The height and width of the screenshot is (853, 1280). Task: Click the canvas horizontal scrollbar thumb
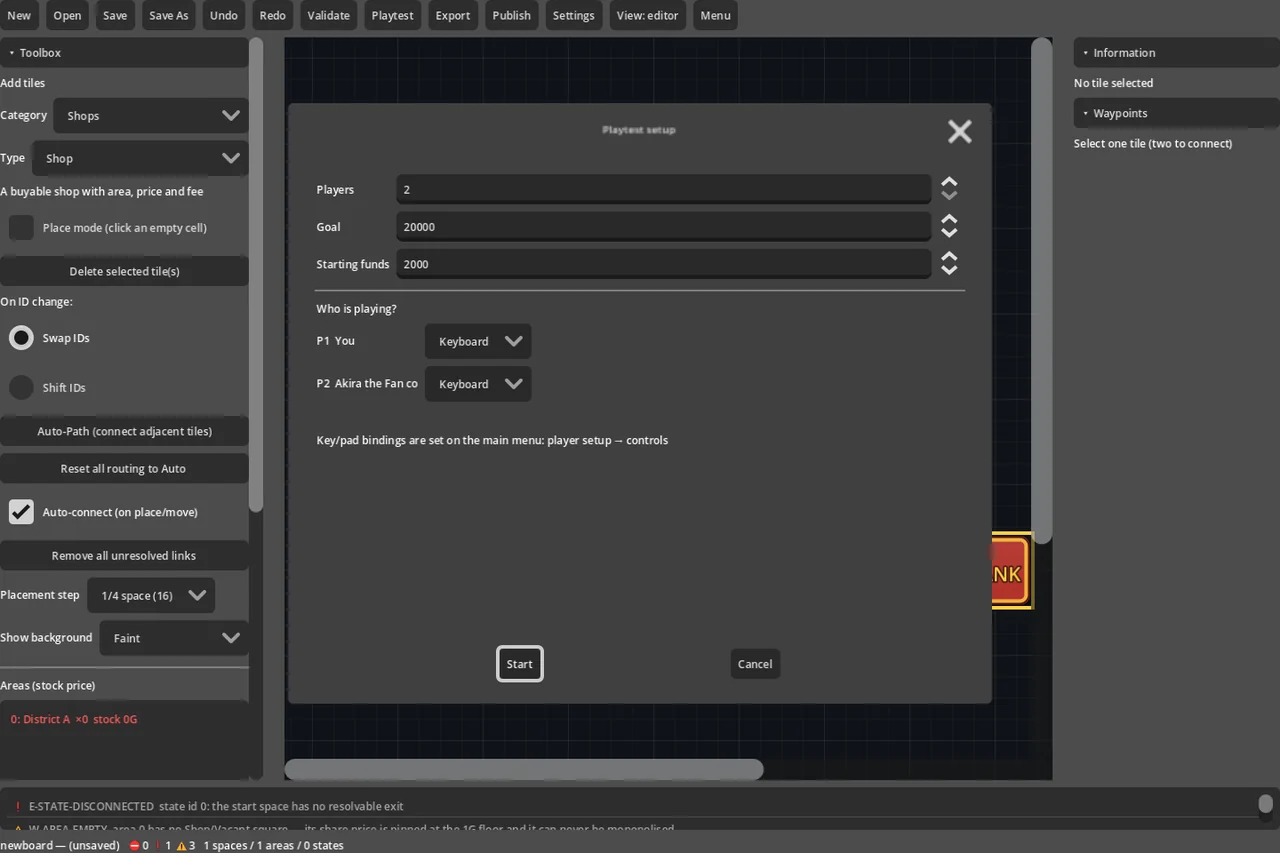[524, 769]
